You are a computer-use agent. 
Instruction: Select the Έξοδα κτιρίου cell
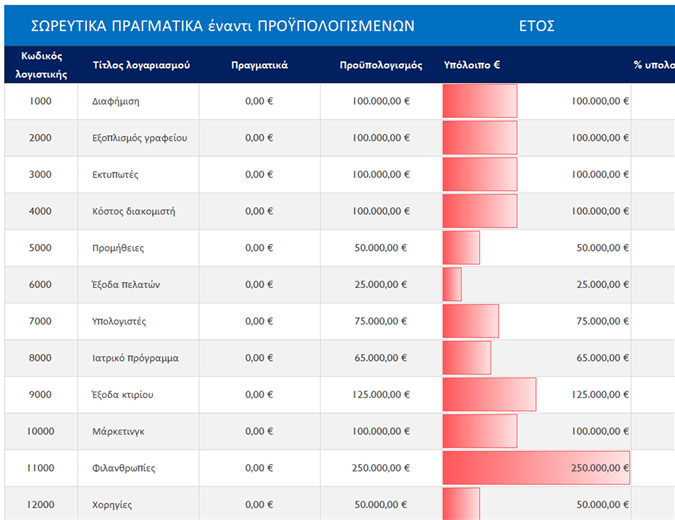point(139,395)
